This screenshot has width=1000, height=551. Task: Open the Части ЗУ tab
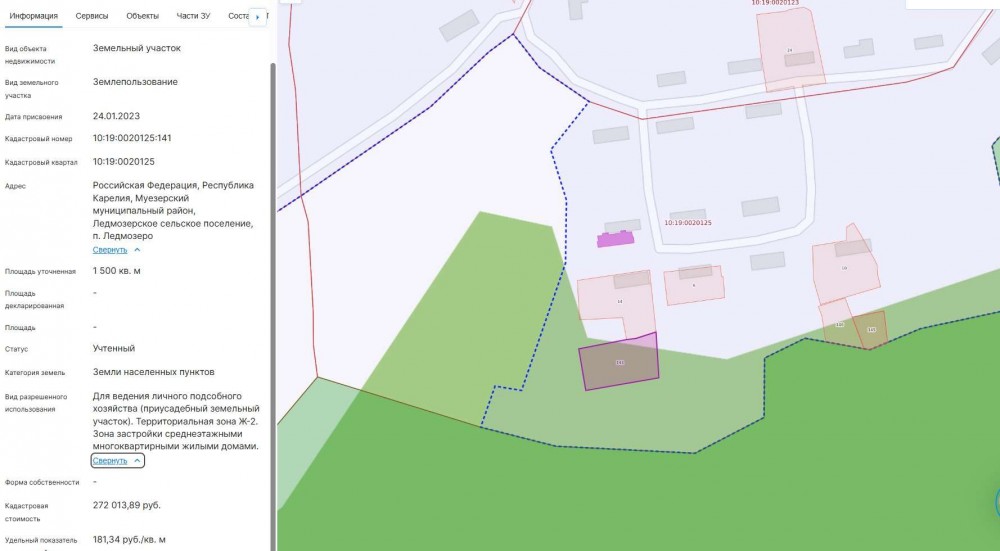click(x=194, y=16)
